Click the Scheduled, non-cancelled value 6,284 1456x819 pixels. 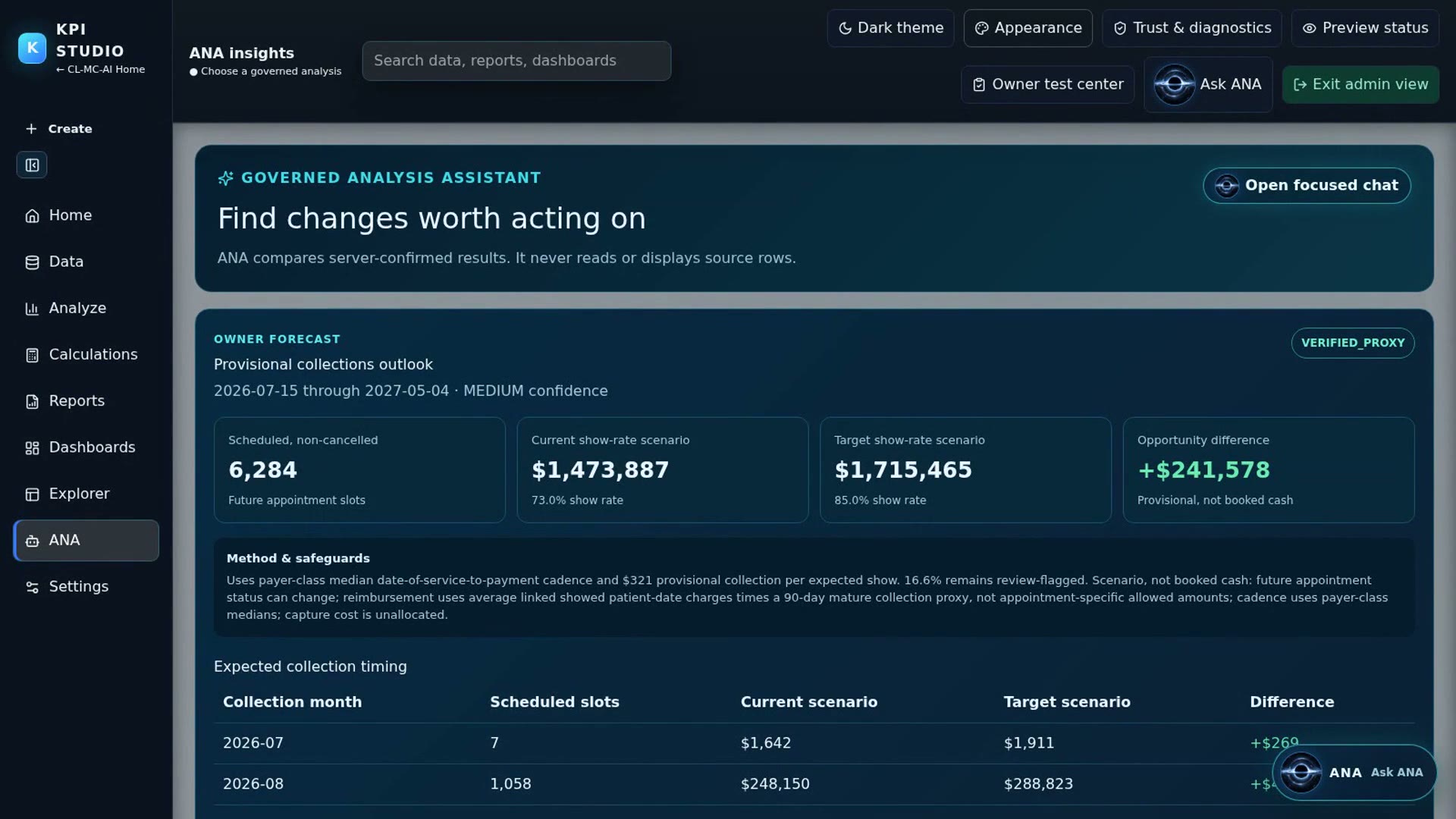click(x=262, y=470)
